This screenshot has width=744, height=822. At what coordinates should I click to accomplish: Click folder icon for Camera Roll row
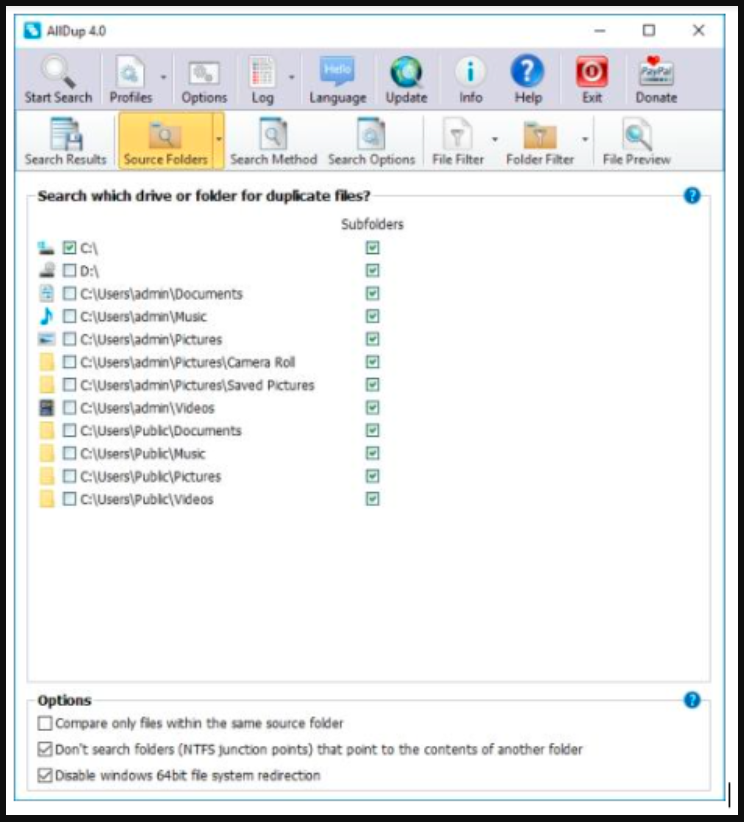pyautogui.click(x=46, y=362)
